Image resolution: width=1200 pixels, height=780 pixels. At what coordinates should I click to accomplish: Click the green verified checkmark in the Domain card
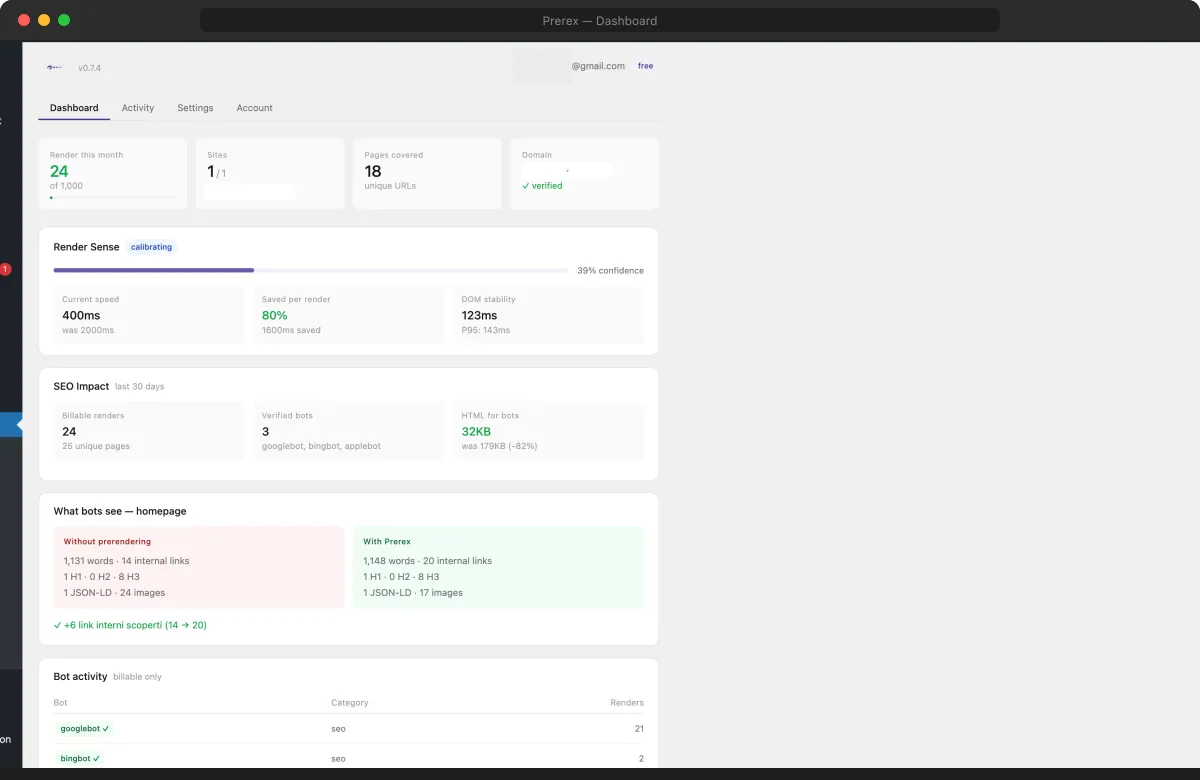(x=525, y=185)
